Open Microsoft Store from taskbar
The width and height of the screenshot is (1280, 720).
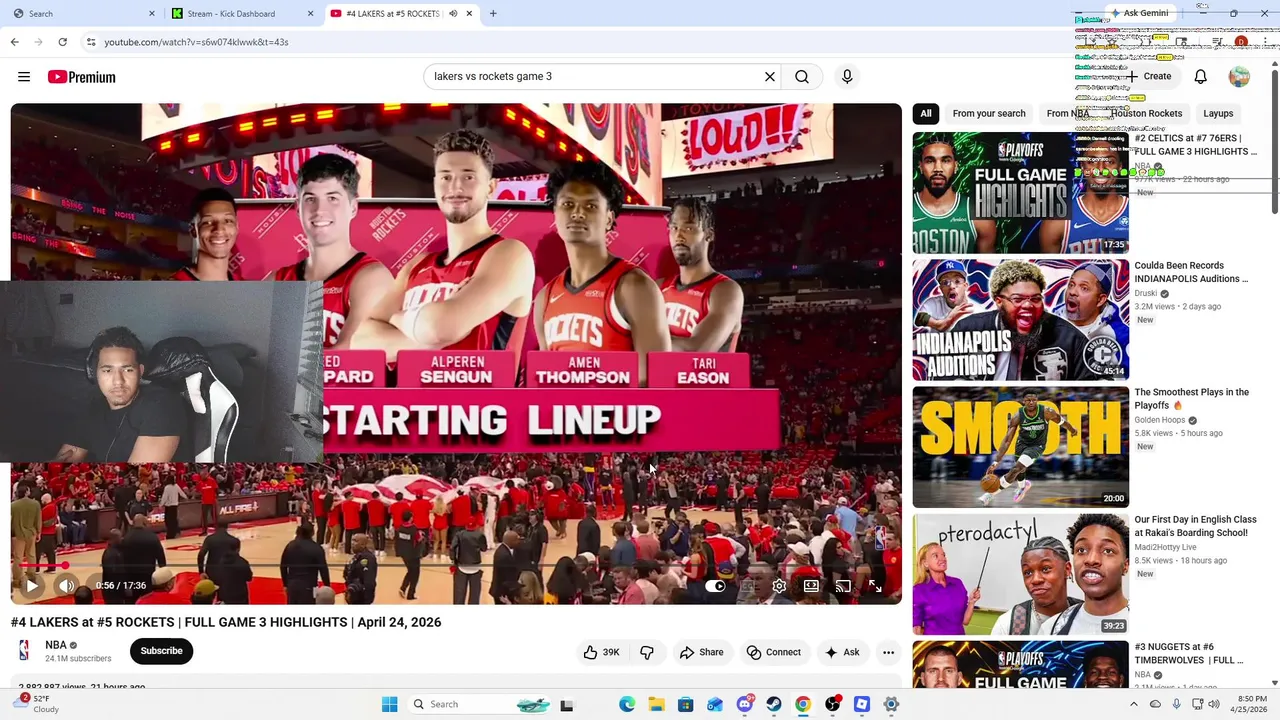(x=685, y=704)
